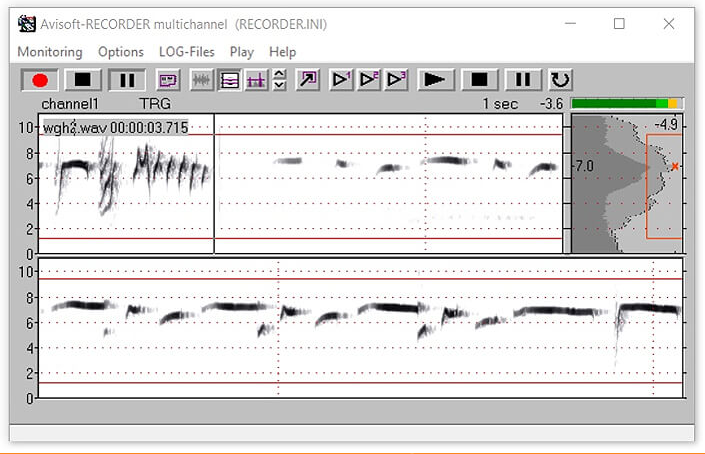Open the LOG-Files menu

187,51
